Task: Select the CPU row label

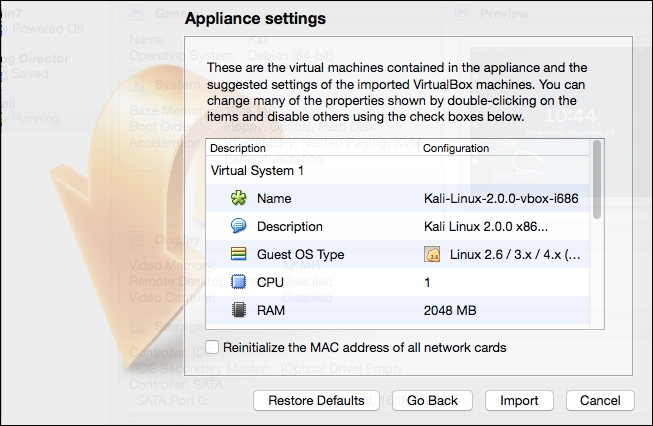Action: click(270, 282)
